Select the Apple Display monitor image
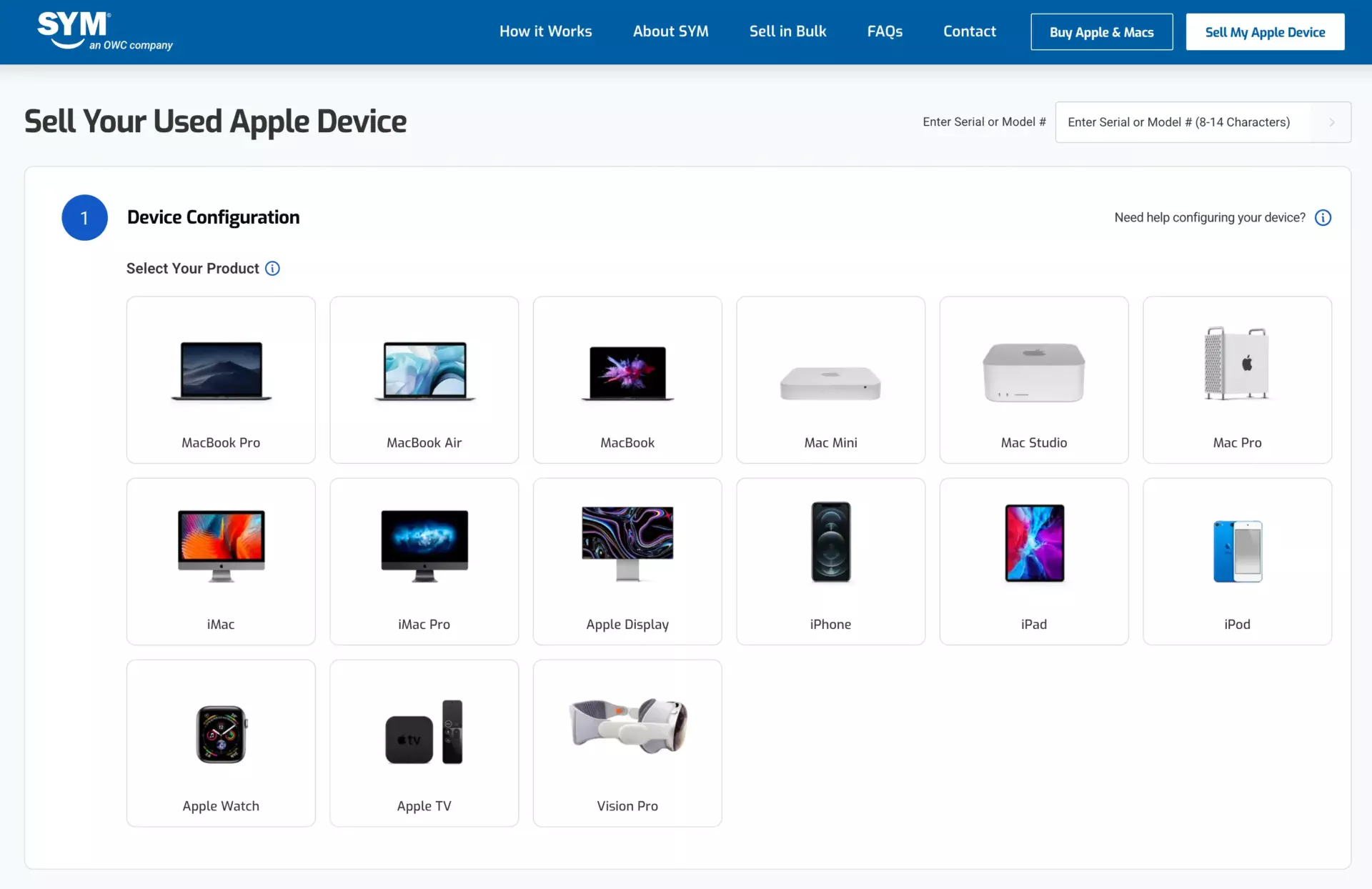The width and height of the screenshot is (1372, 889). pos(627,543)
